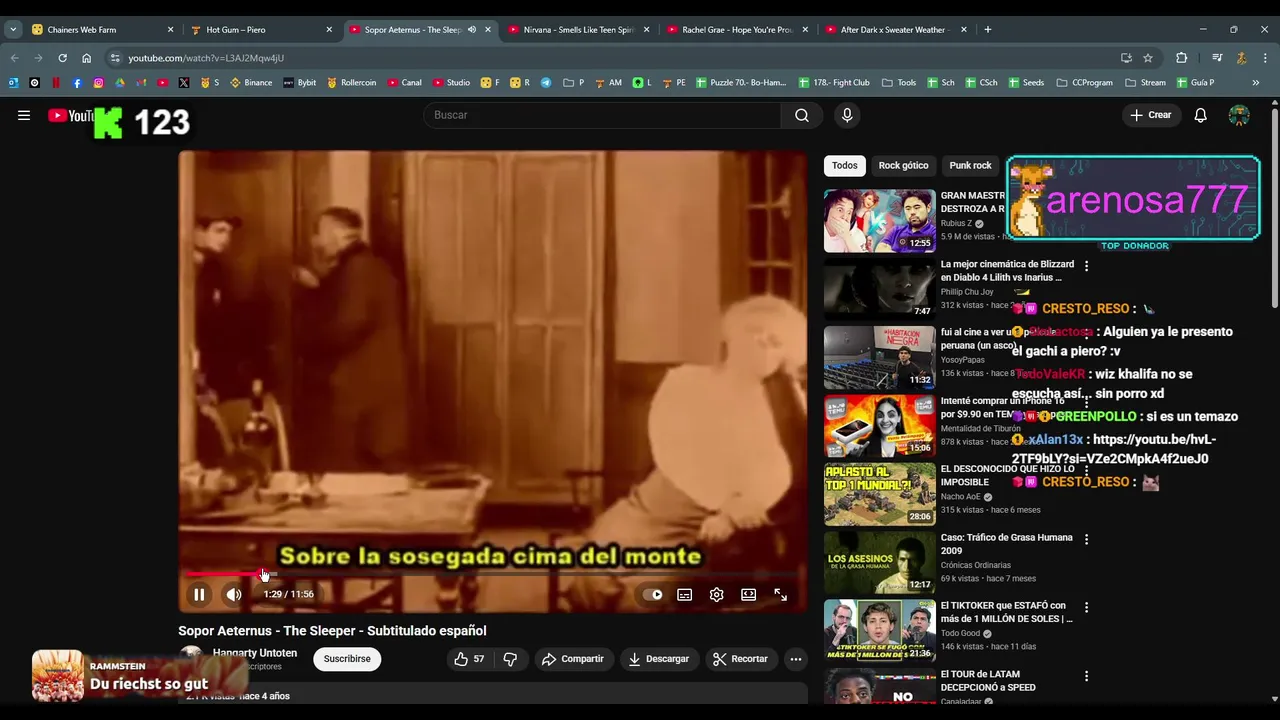The height and width of the screenshot is (720, 1280).
Task: Click the Recortar clip button
Action: (741, 659)
